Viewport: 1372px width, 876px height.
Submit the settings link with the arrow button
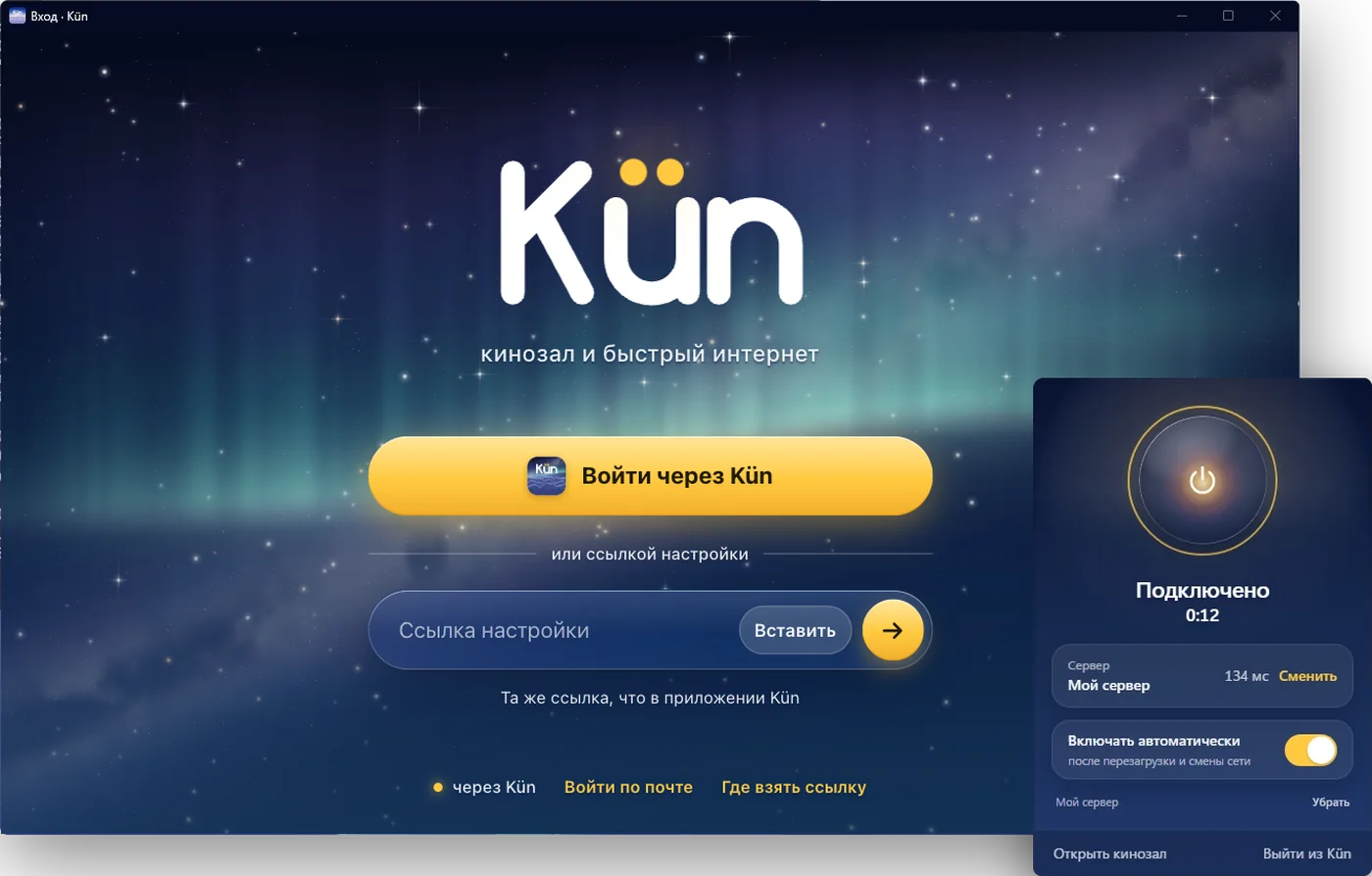892,630
